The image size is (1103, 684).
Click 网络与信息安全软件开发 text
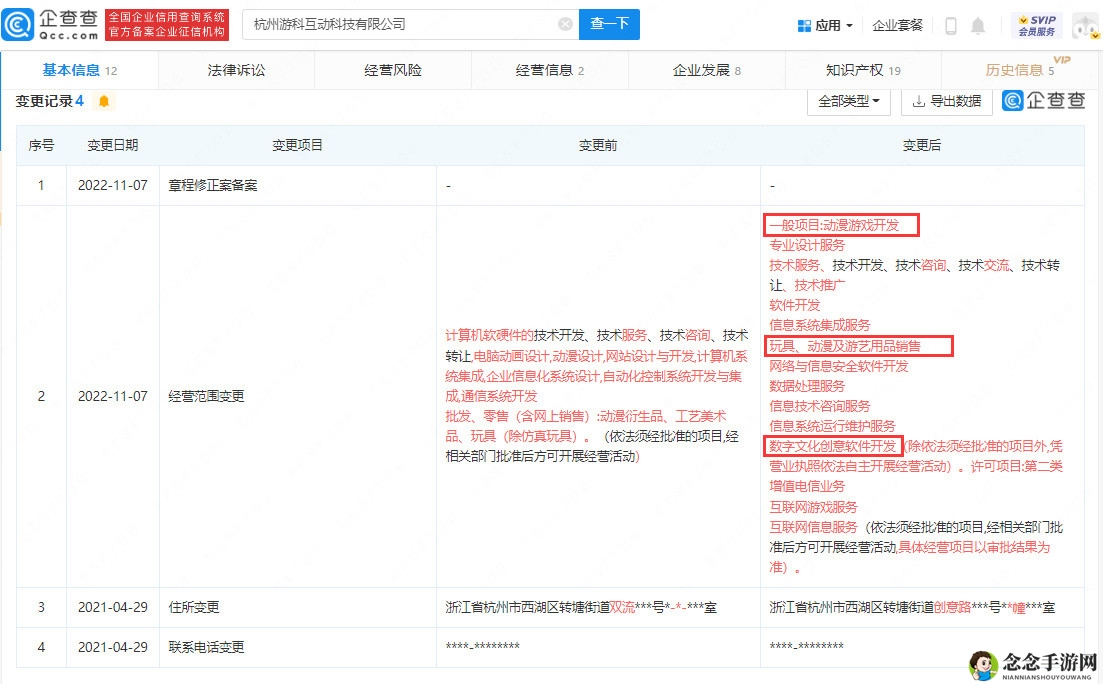[x=839, y=367]
